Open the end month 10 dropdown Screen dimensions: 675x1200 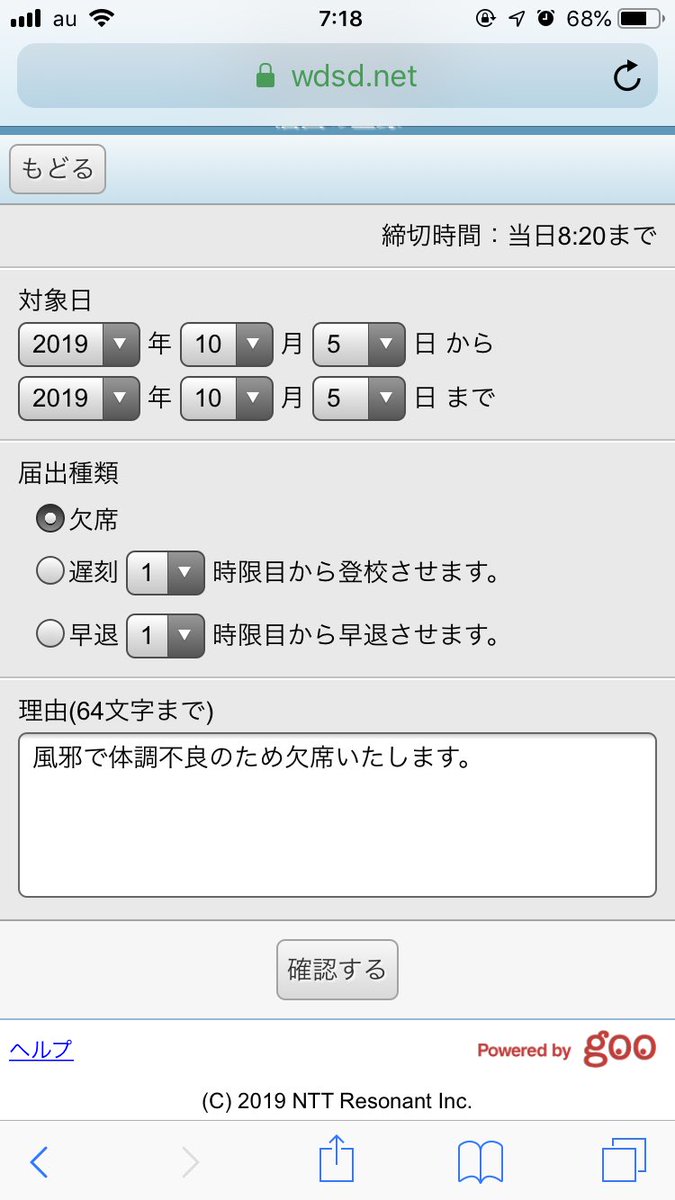(x=227, y=398)
